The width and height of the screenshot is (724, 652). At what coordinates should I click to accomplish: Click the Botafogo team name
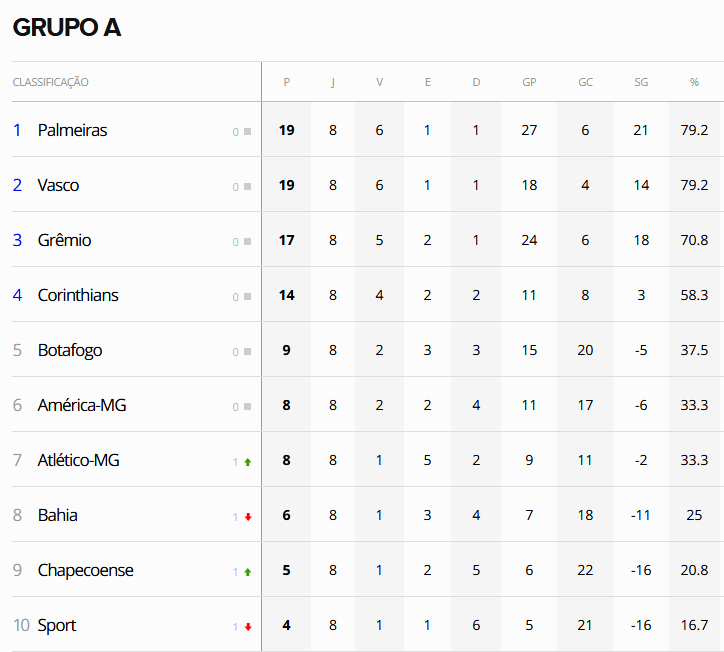click(x=70, y=350)
